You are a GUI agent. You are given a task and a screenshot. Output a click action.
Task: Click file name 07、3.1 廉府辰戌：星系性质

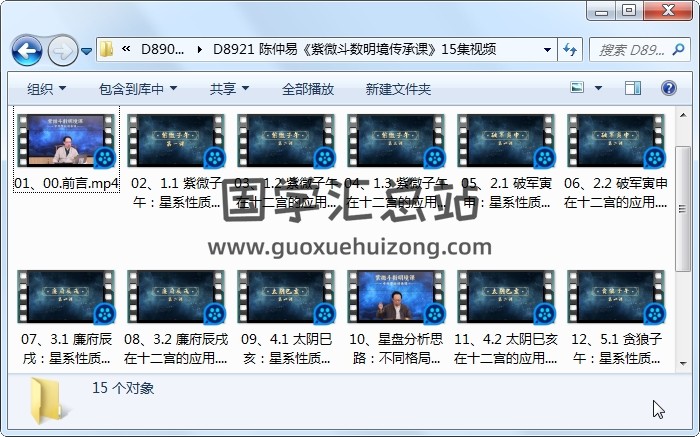click(x=66, y=349)
